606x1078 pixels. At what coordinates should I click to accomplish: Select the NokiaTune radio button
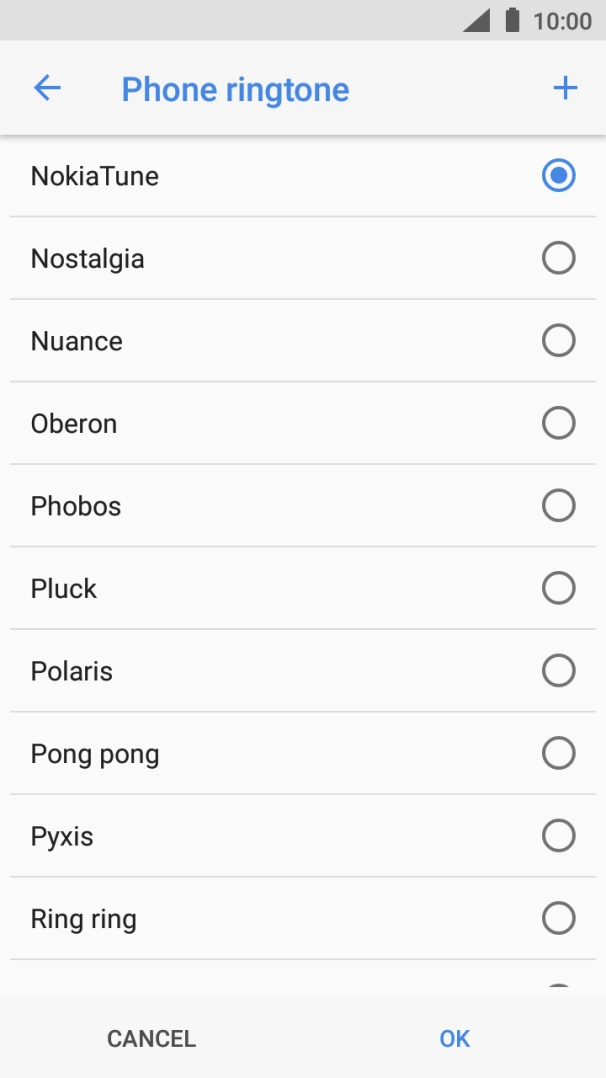(558, 175)
